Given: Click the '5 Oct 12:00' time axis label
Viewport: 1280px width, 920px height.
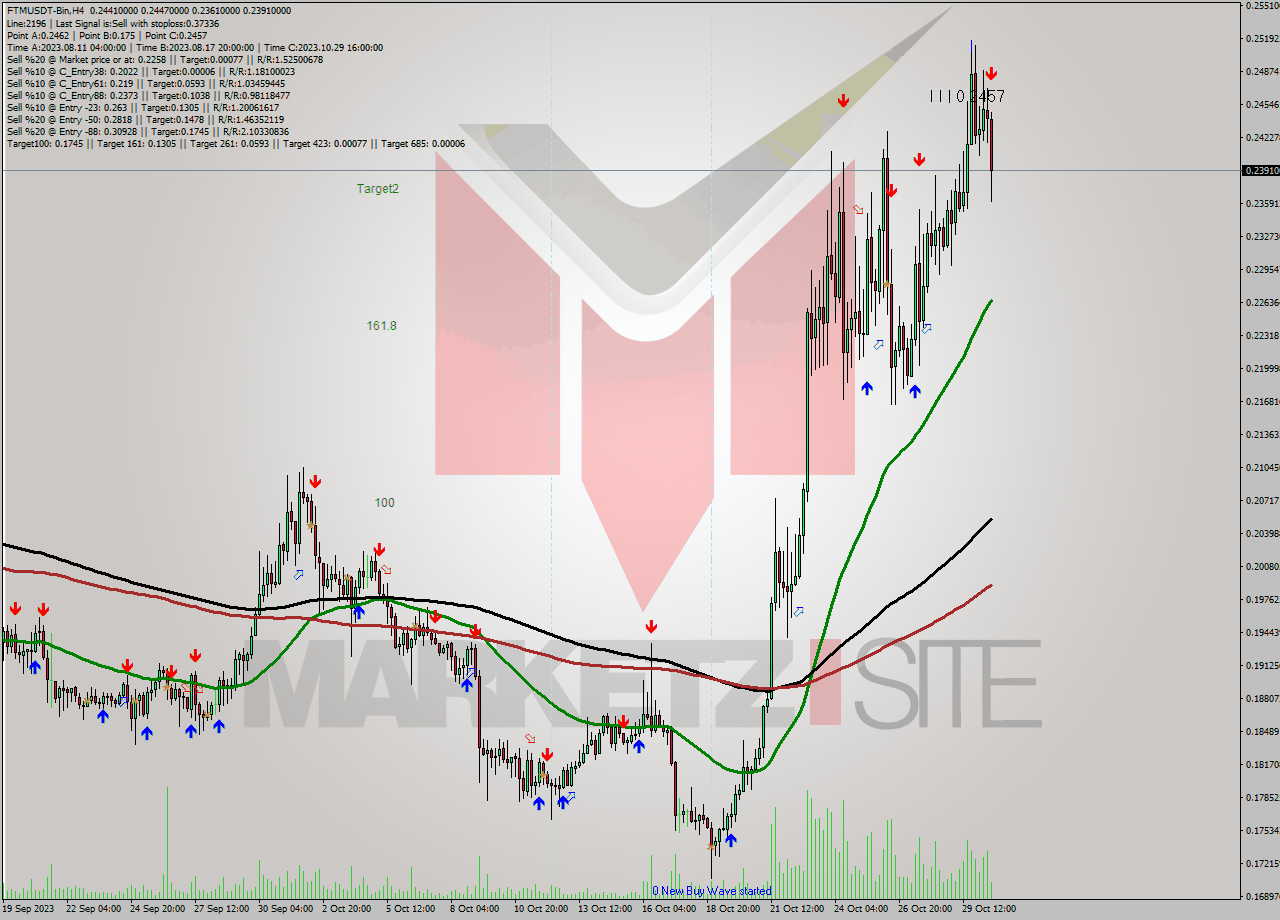Looking at the screenshot, I should pos(411,909).
